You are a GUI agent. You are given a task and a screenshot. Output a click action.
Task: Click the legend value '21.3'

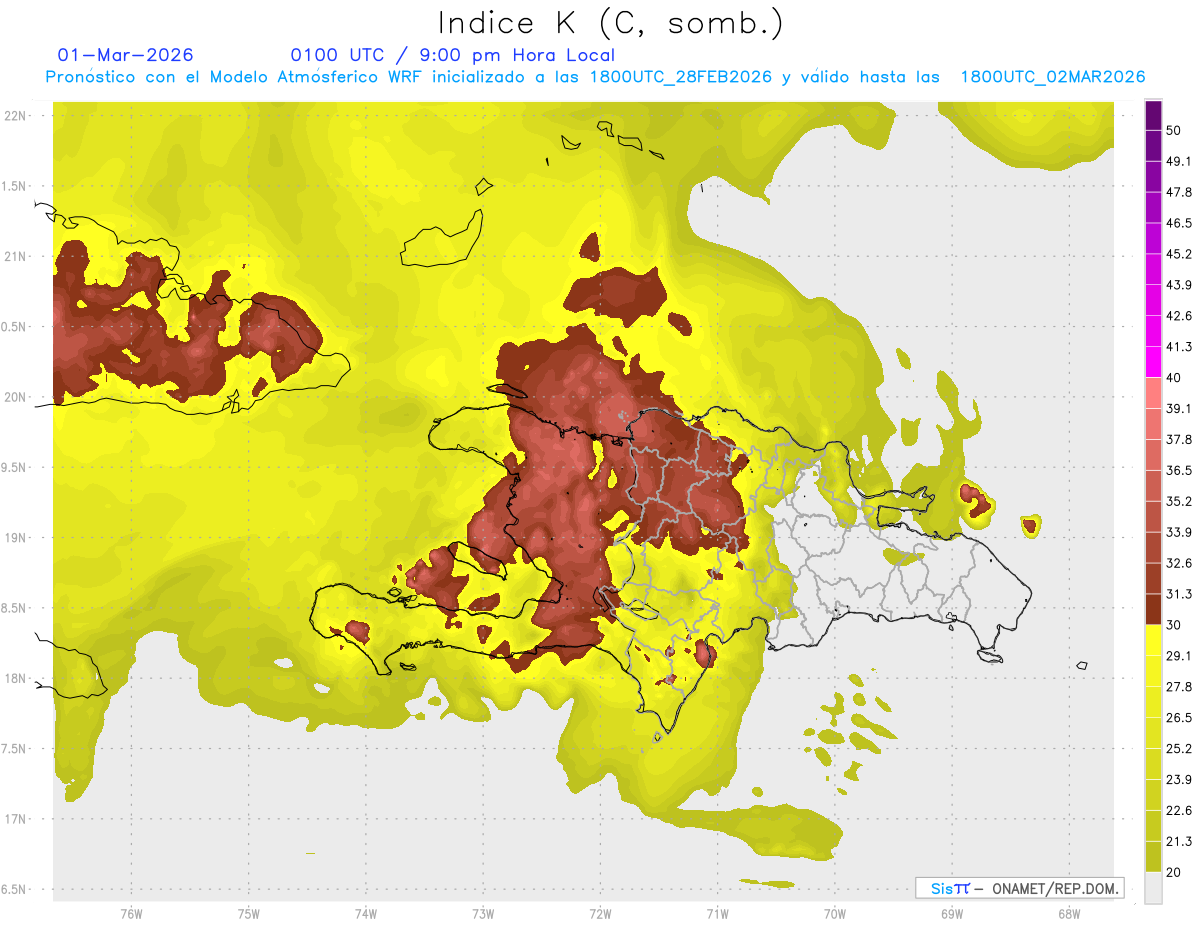point(1179,842)
